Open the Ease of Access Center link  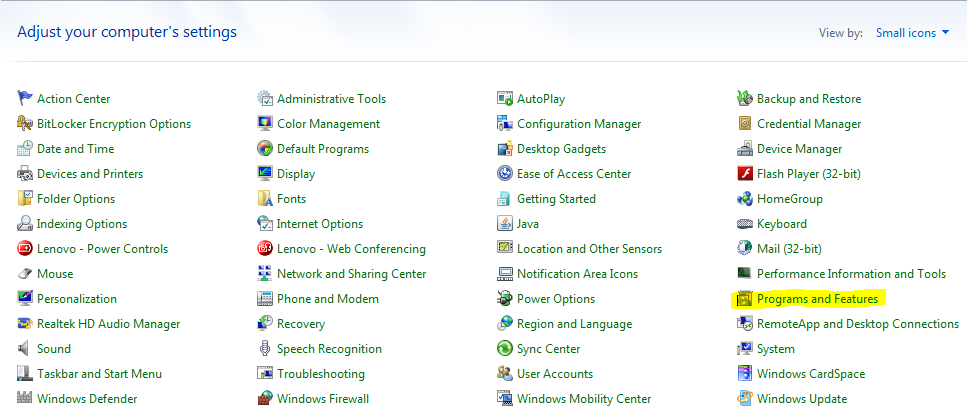pos(574,174)
